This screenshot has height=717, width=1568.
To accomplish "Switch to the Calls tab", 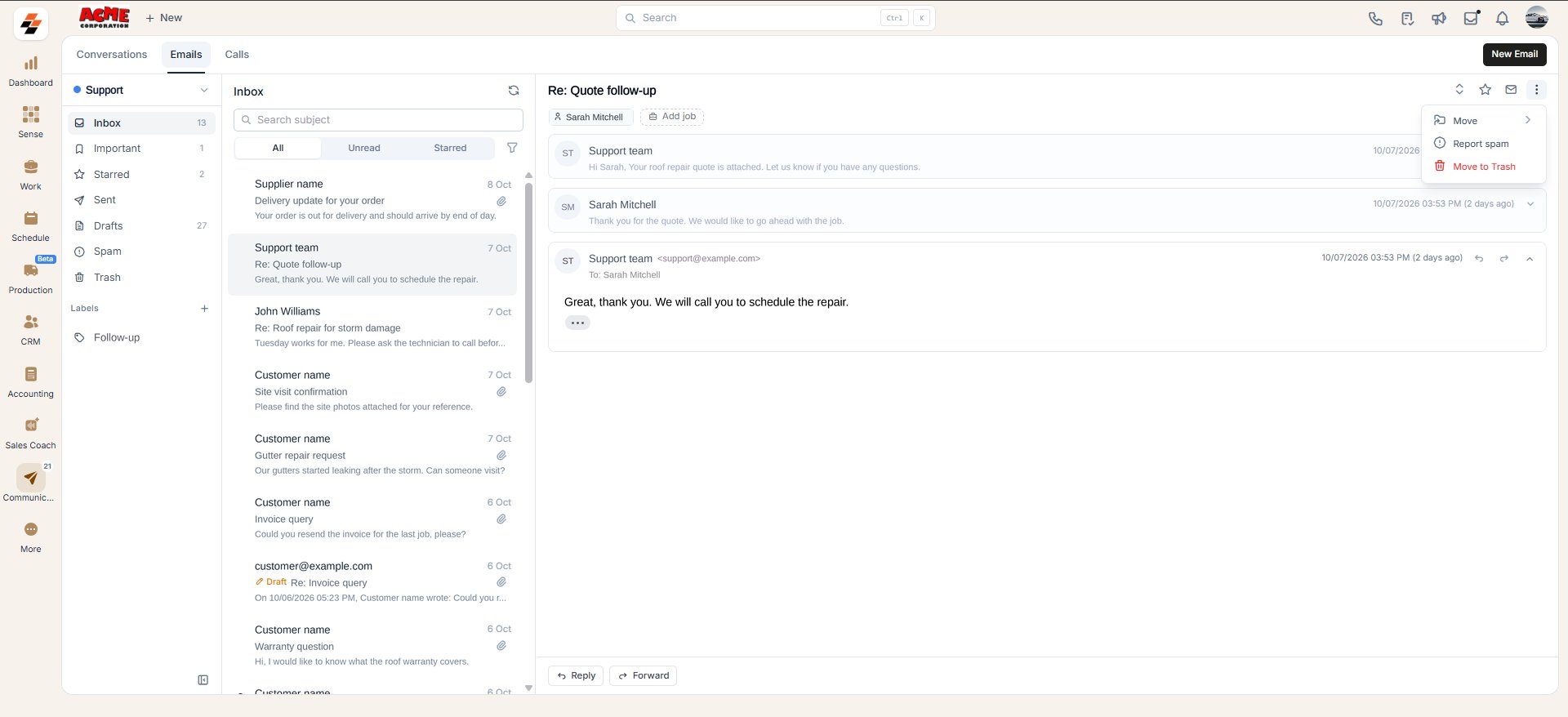I will [237, 55].
